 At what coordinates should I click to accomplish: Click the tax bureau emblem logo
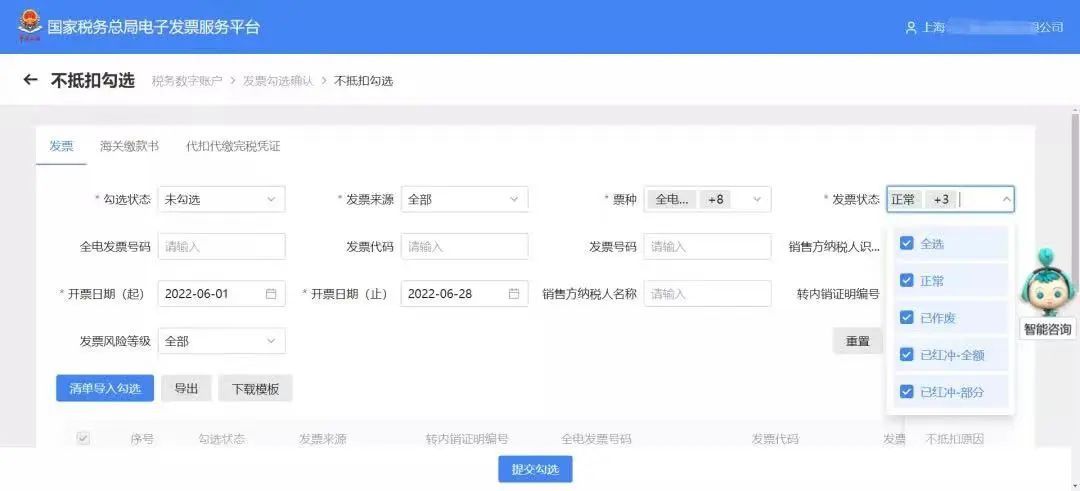click(x=30, y=27)
